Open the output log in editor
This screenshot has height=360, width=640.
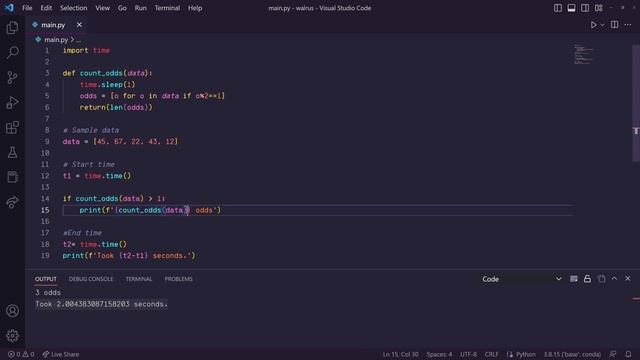coord(601,279)
